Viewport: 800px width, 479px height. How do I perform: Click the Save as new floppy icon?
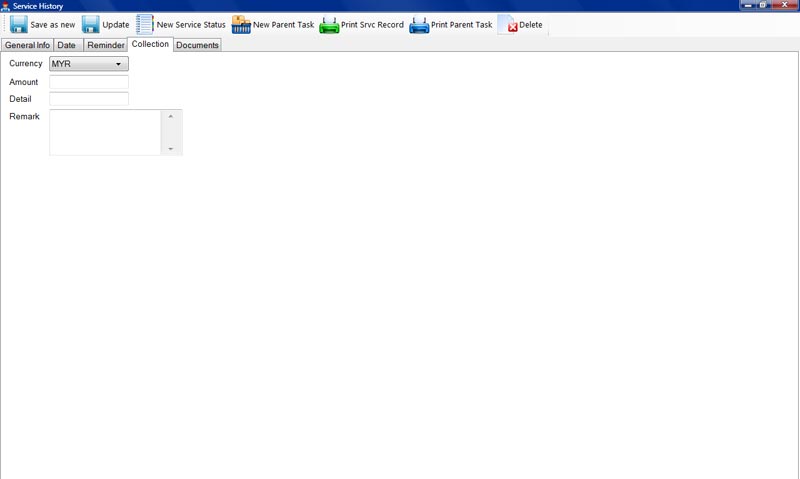point(19,24)
